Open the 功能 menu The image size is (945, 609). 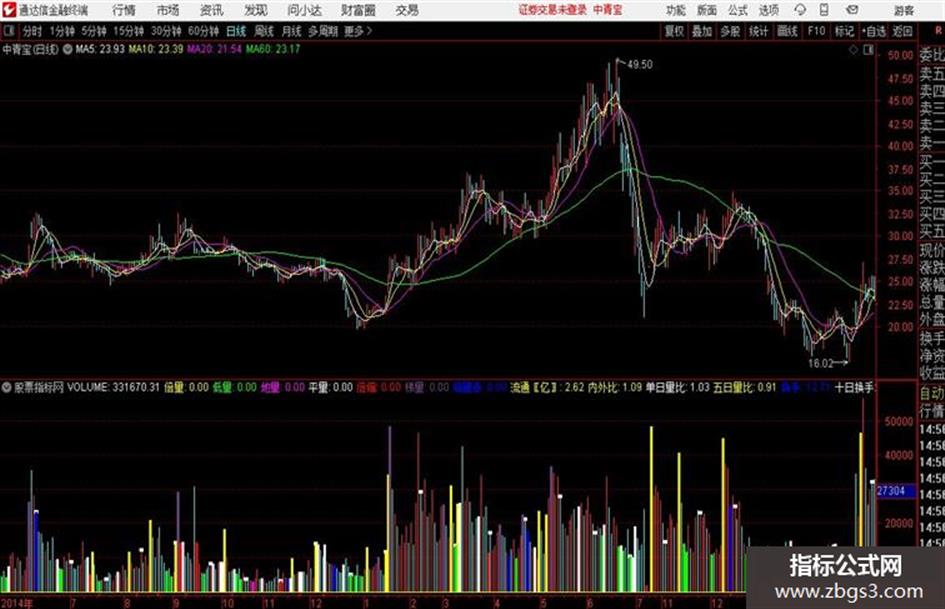click(675, 10)
